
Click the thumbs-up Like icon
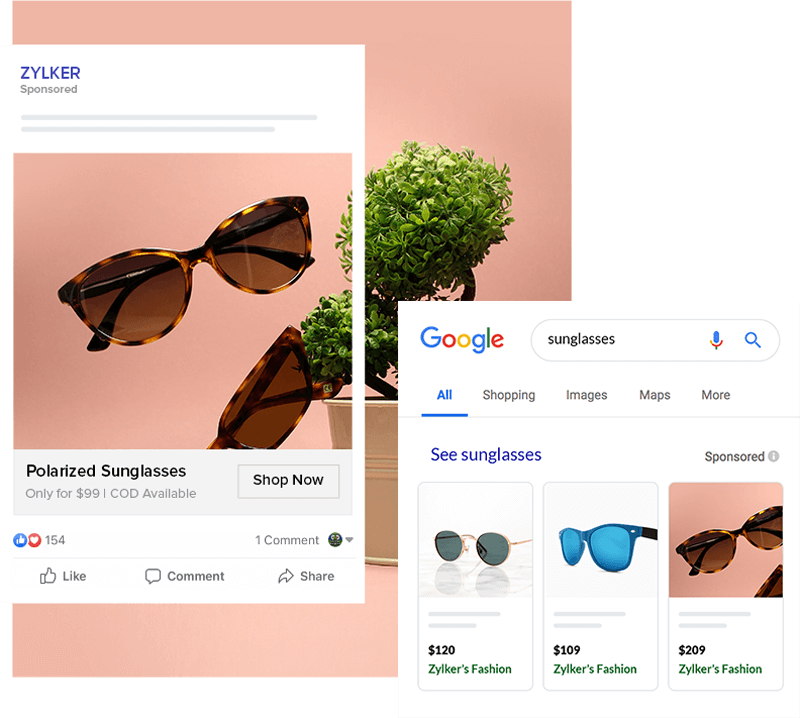(48, 576)
